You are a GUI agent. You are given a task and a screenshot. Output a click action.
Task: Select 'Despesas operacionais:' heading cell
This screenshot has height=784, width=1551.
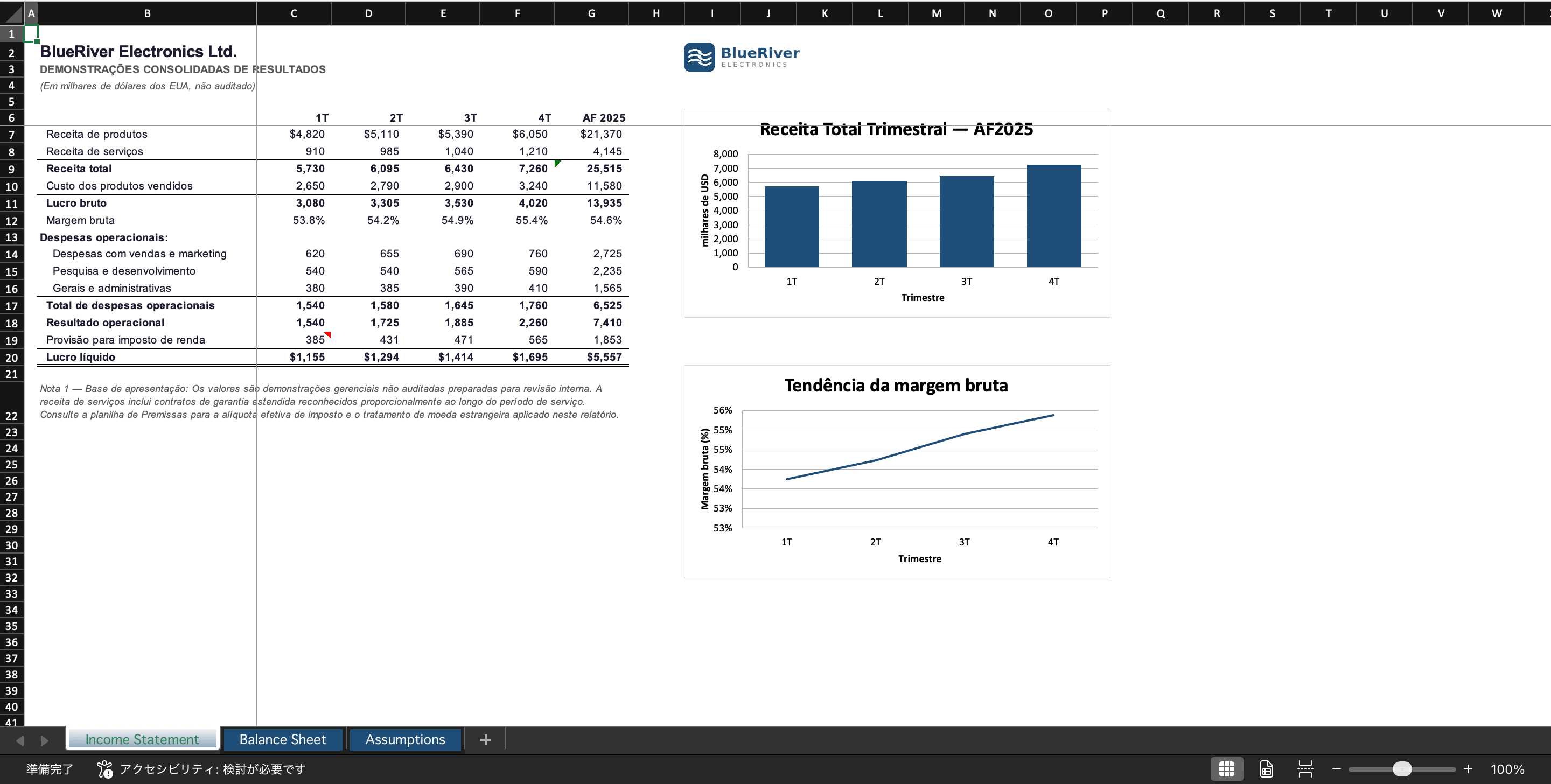pyautogui.click(x=148, y=237)
